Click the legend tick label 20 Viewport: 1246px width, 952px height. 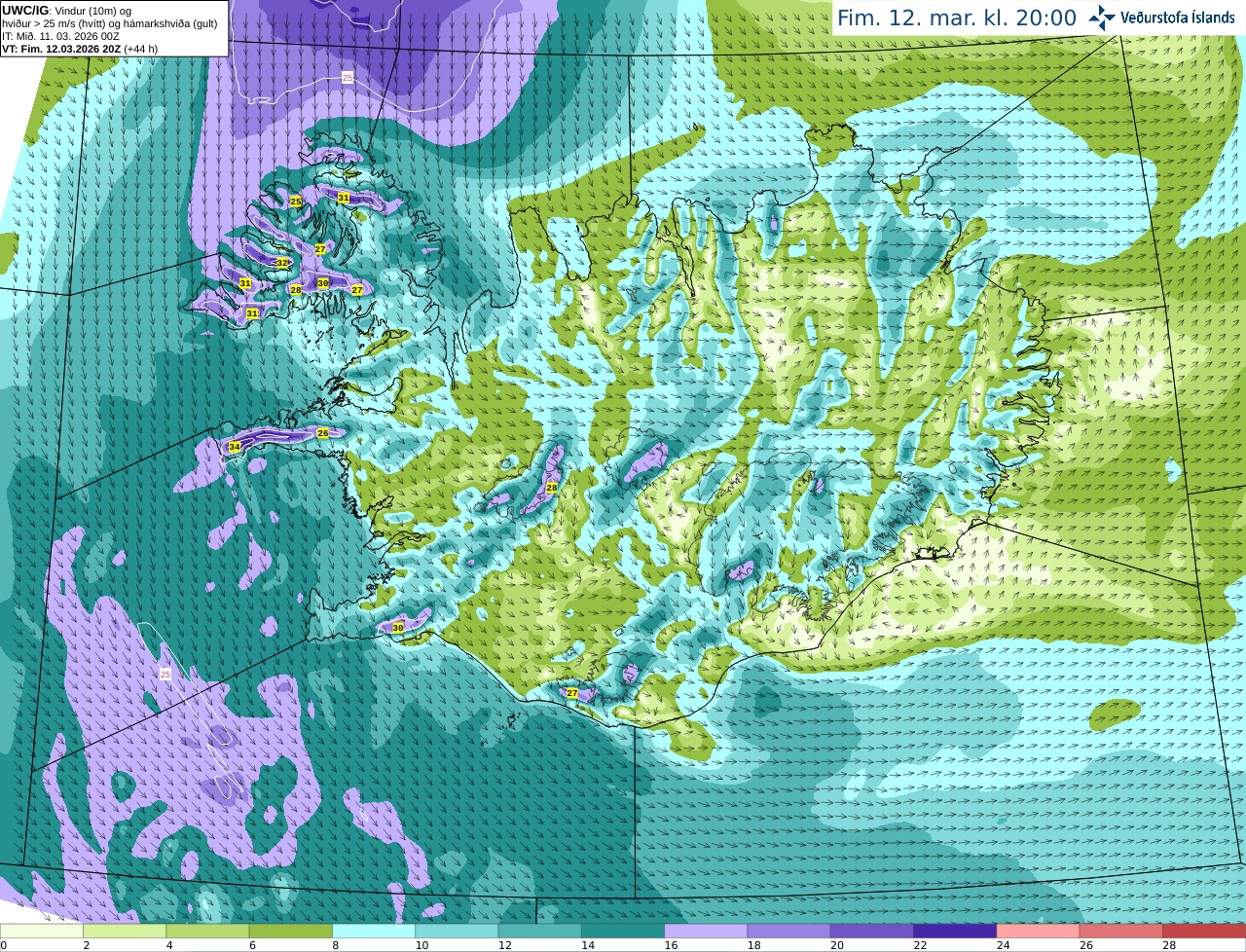coord(836,945)
